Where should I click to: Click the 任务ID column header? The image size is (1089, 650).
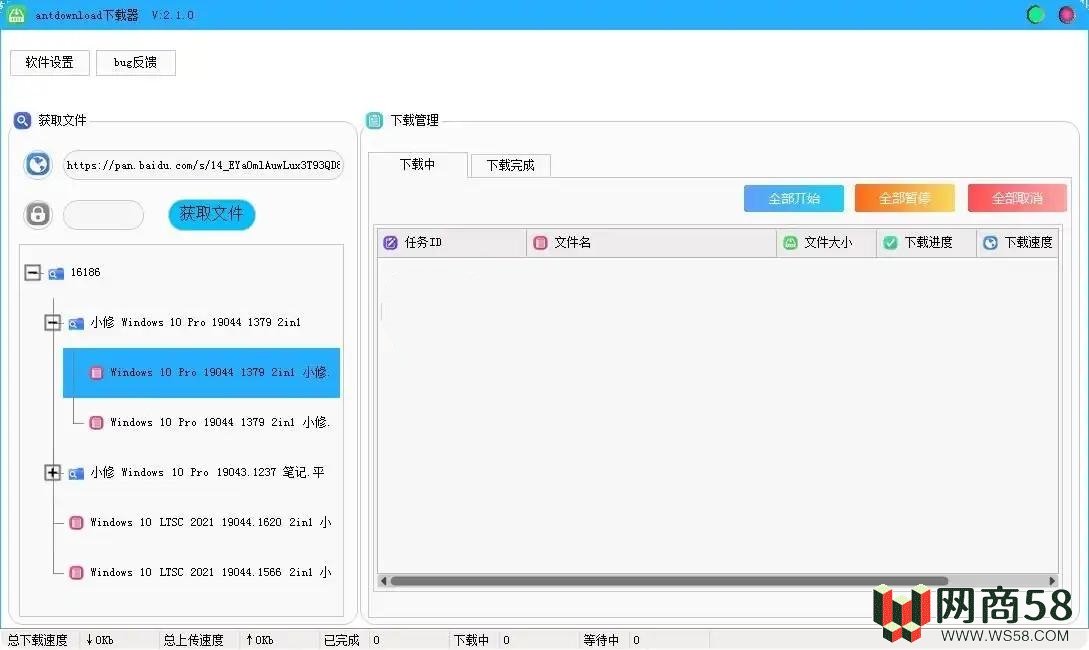click(452, 242)
